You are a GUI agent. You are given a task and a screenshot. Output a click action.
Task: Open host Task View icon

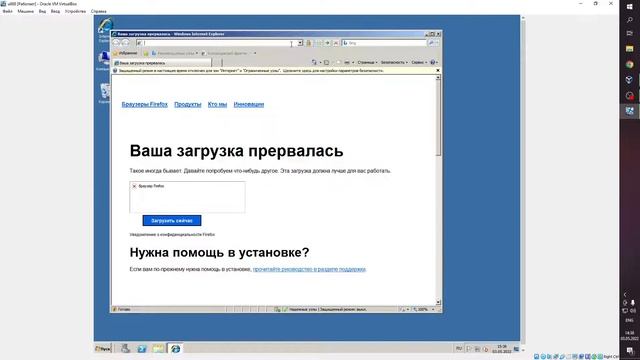pyautogui.click(x=629, y=33)
